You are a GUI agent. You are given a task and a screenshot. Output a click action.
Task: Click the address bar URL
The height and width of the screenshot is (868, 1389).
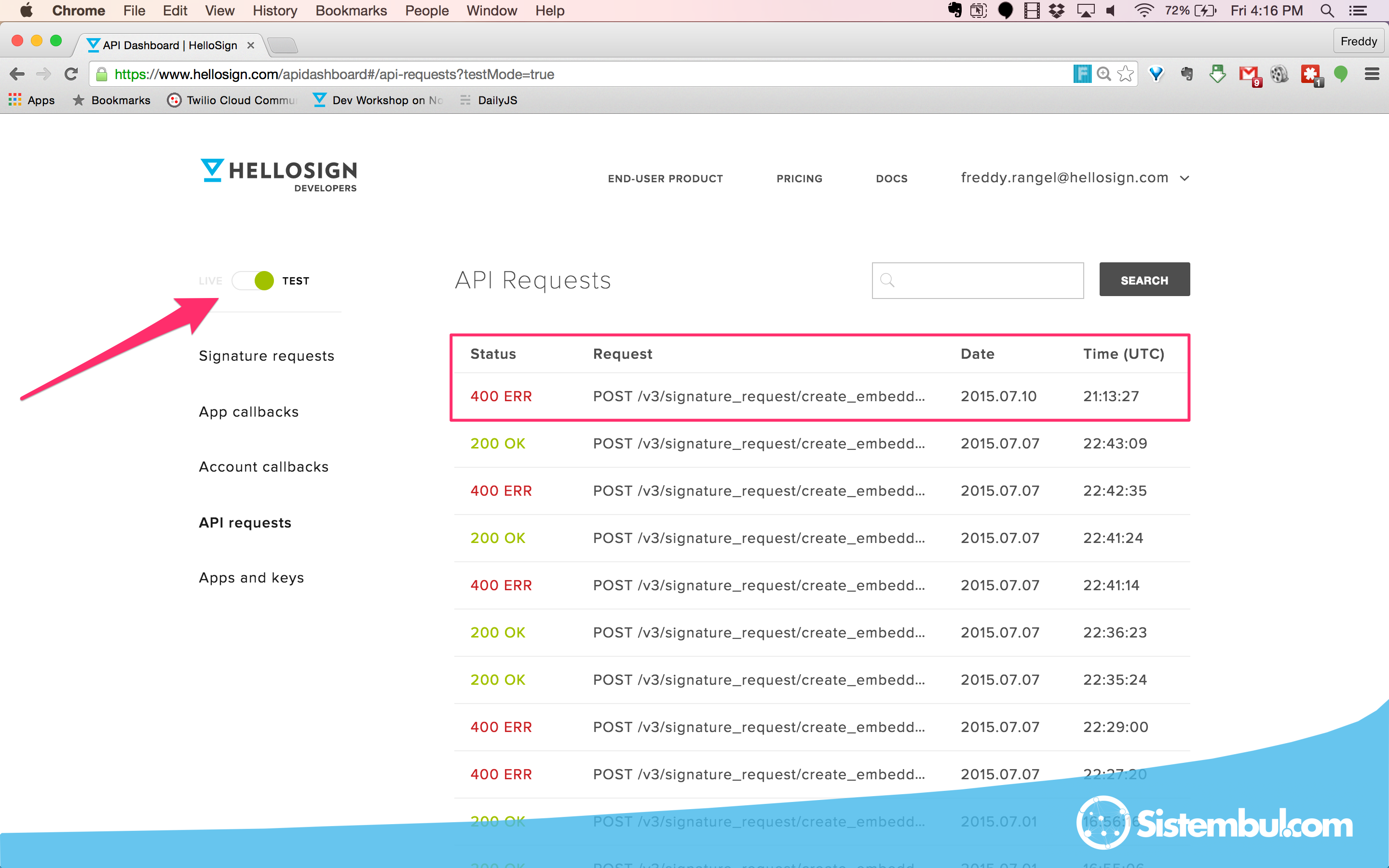tap(334, 74)
